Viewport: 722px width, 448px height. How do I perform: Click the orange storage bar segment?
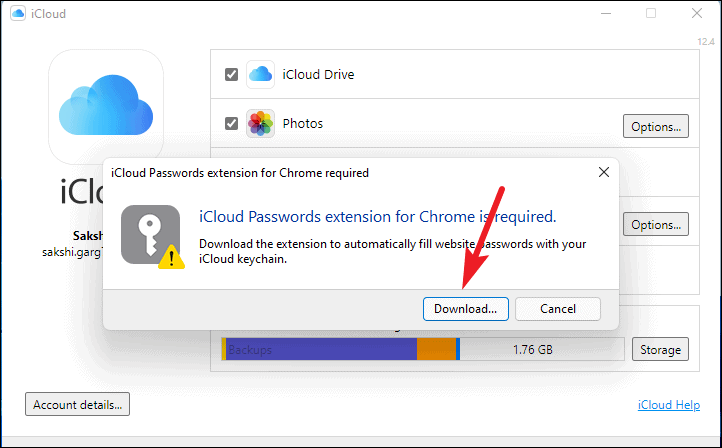point(437,349)
